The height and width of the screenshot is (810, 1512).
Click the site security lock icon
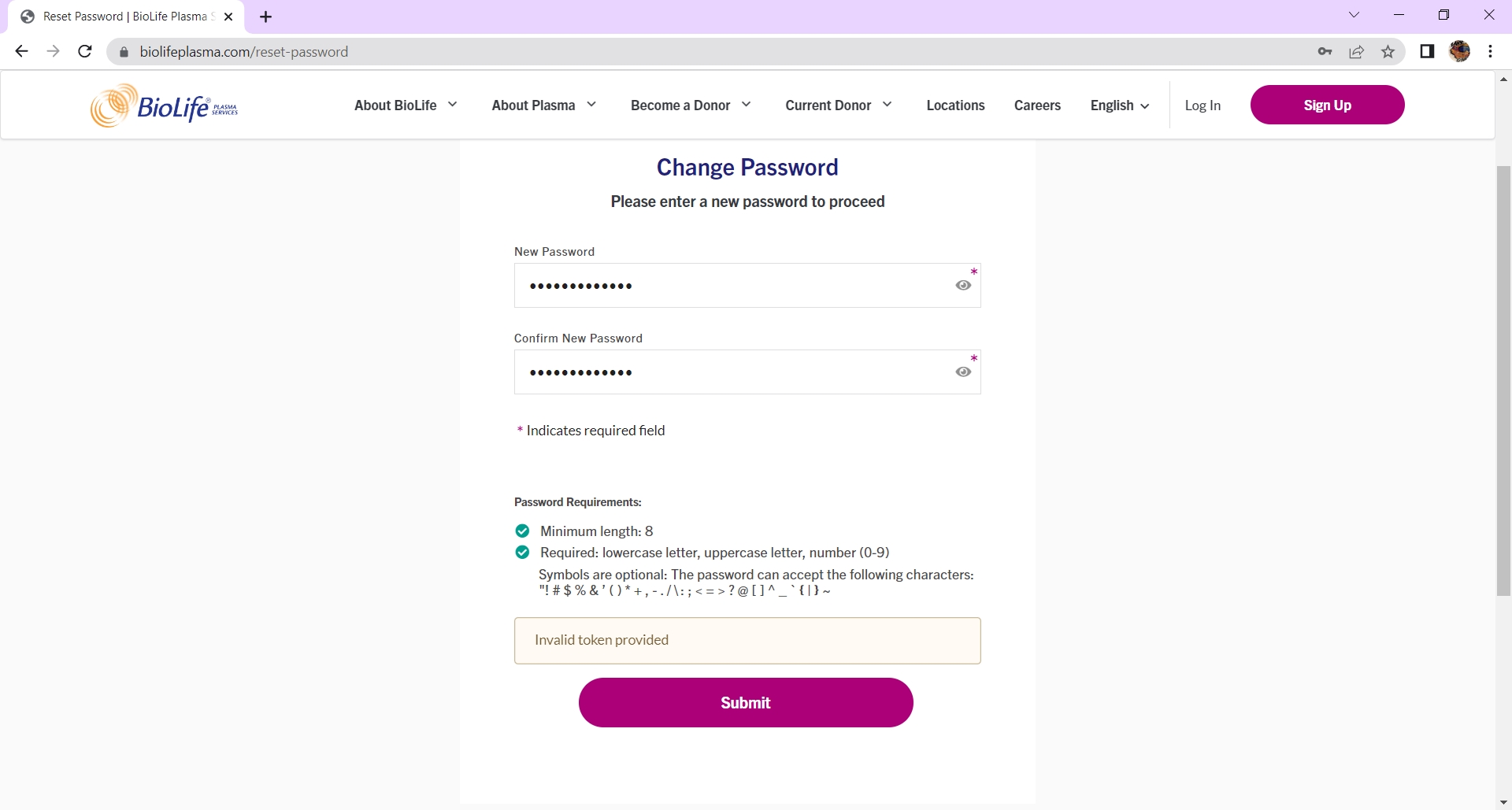pos(124,51)
